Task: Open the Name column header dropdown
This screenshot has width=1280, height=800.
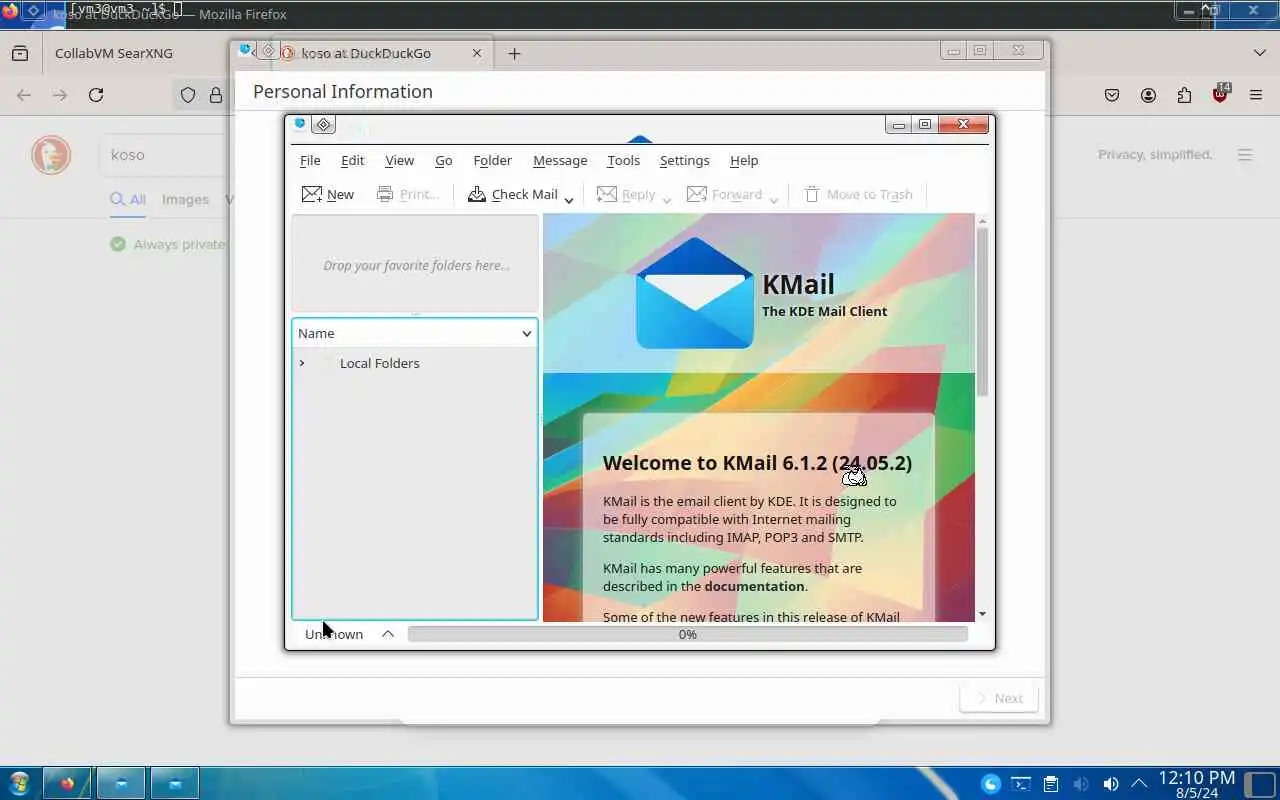Action: (527, 333)
